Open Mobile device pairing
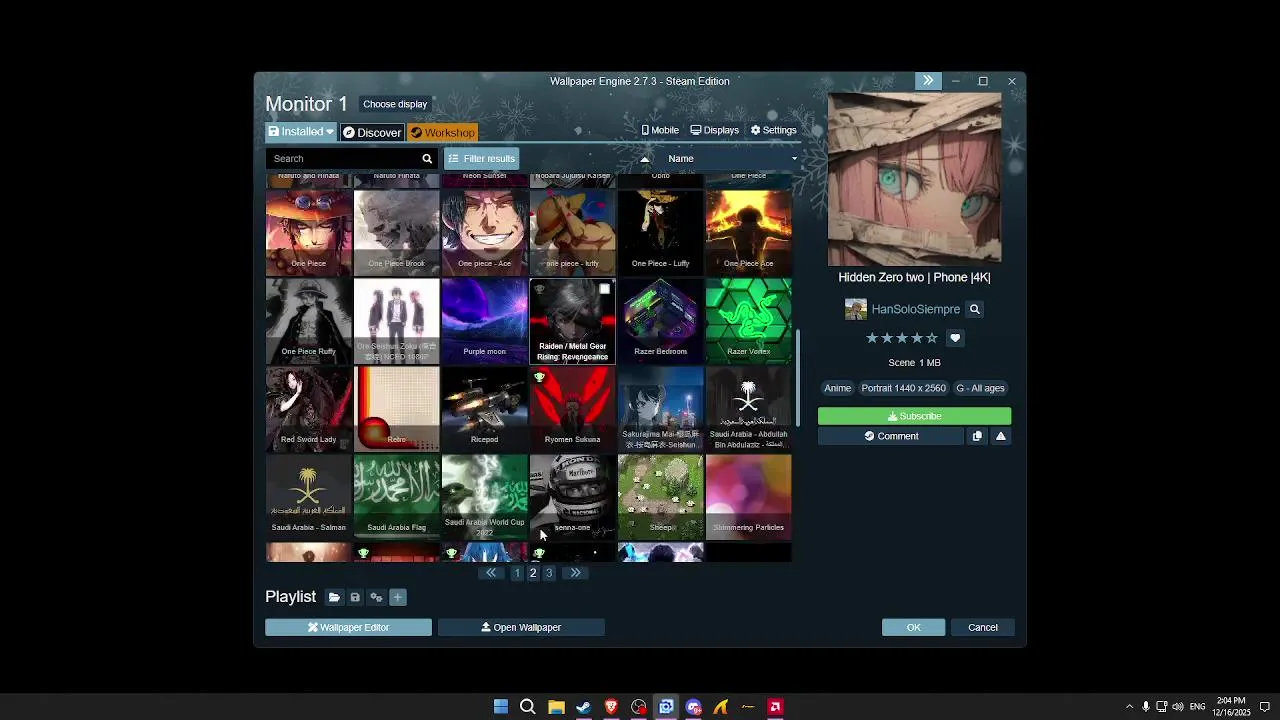This screenshot has height=720, width=1280. 660,130
